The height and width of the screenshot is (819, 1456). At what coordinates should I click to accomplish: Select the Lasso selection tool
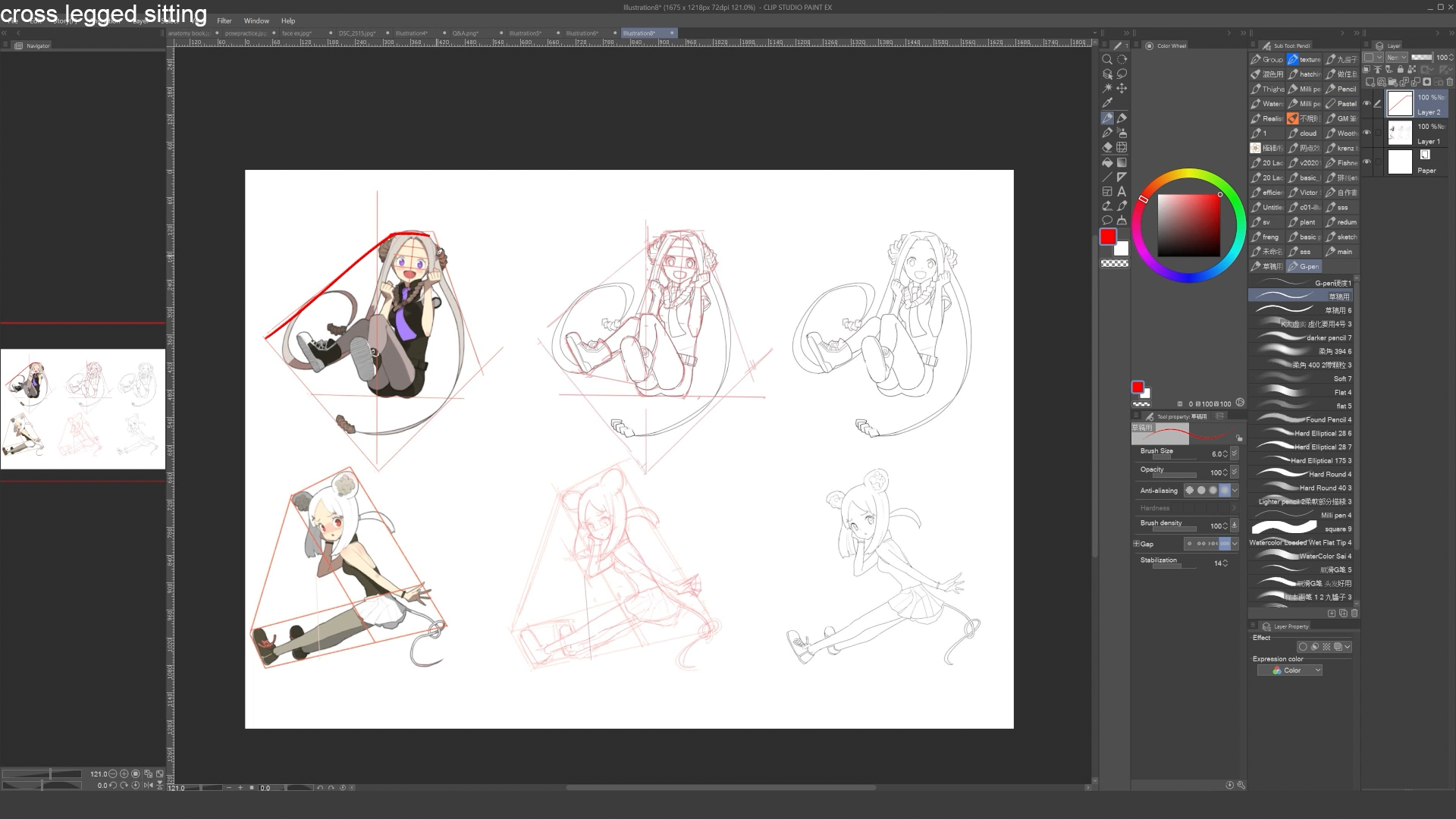pyautogui.click(x=1122, y=74)
